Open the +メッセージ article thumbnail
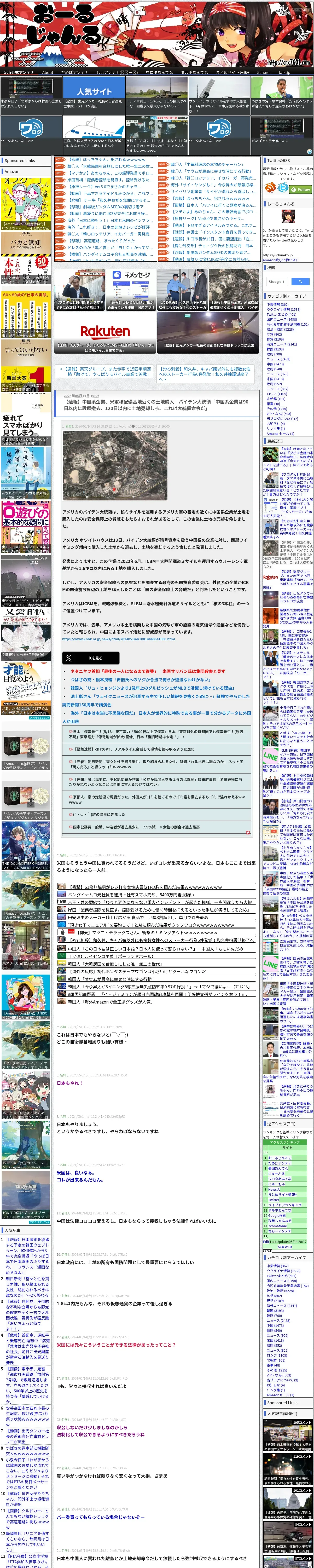 130,290
